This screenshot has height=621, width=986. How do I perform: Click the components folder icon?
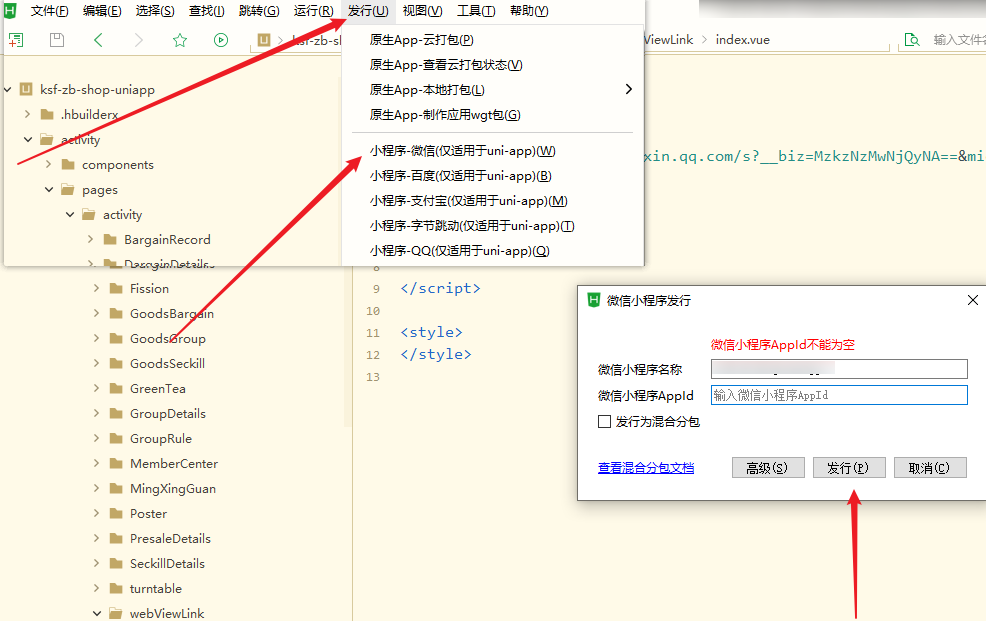(68, 165)
